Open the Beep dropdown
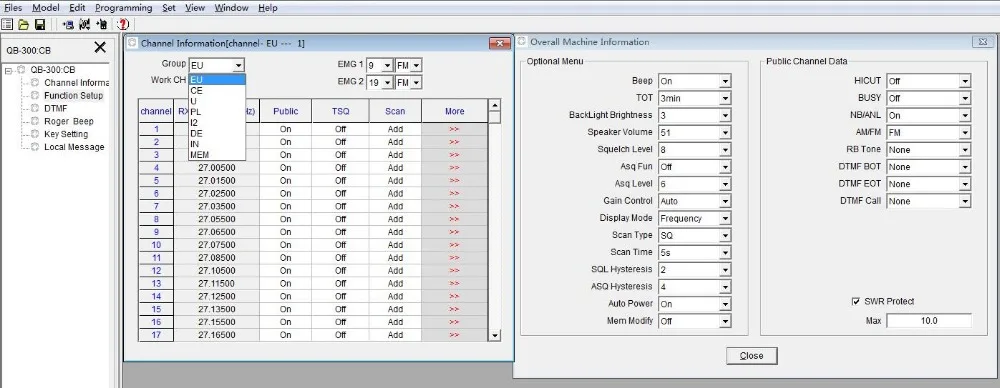Screen dimensions: 1000x388 pos(724,82)
